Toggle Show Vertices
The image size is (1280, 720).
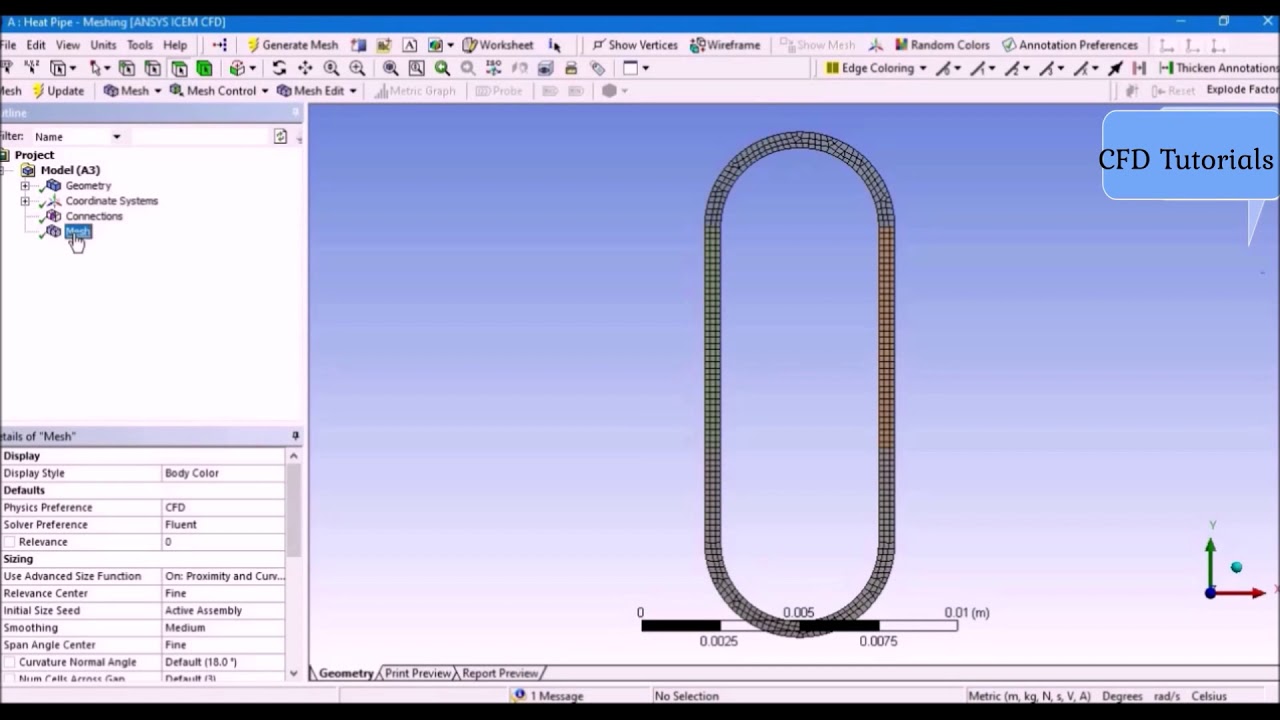click(x=634, y=45)
